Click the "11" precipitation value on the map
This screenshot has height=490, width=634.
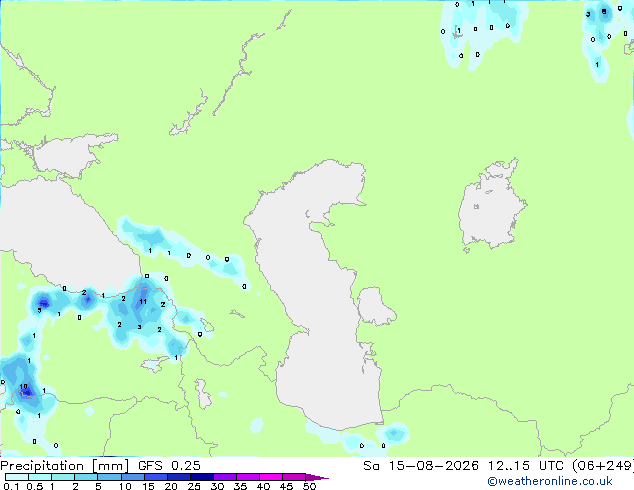pyautogui.click(x=143, y=302)
